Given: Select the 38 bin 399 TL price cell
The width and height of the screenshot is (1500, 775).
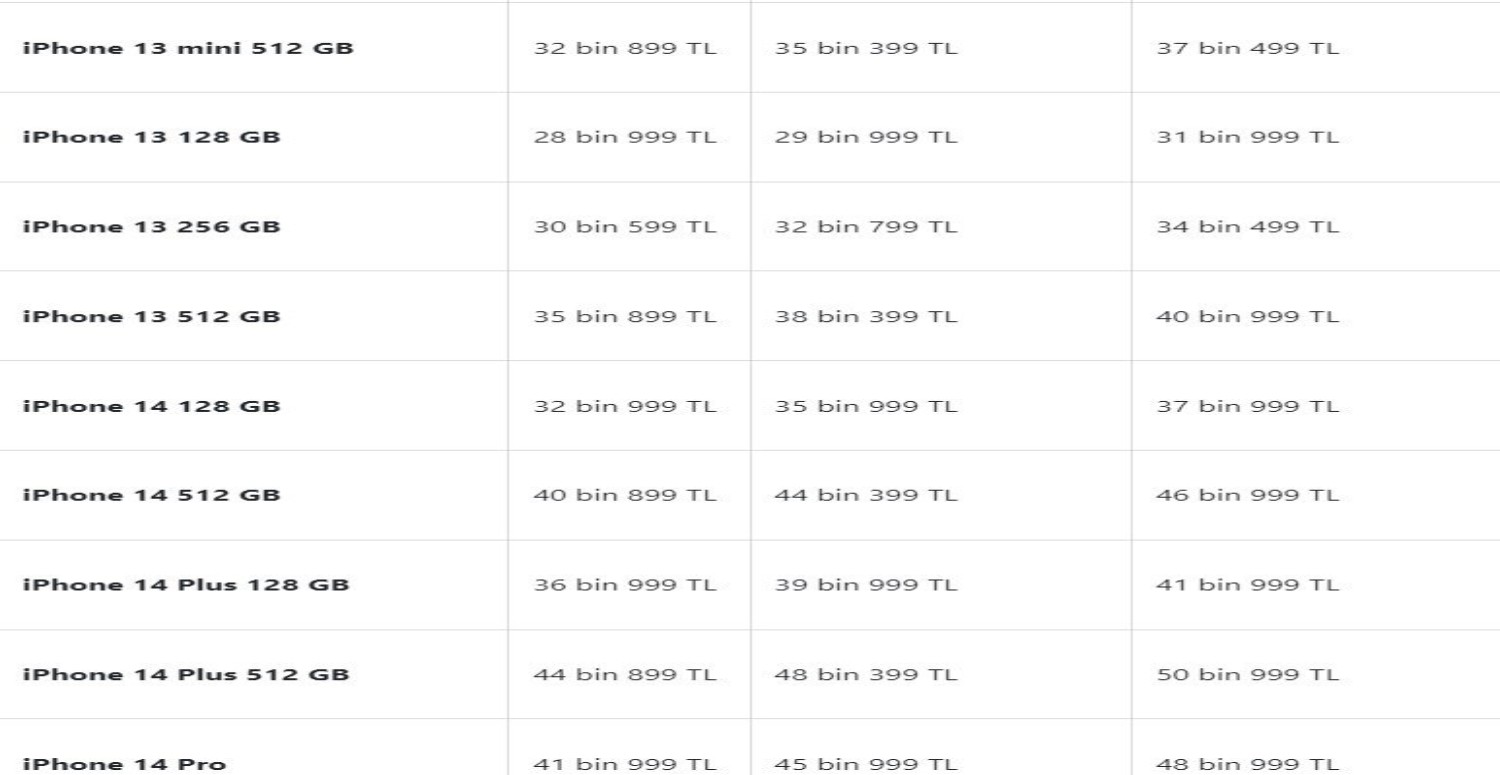Looking at the screenshot, I should coord(866,317).
